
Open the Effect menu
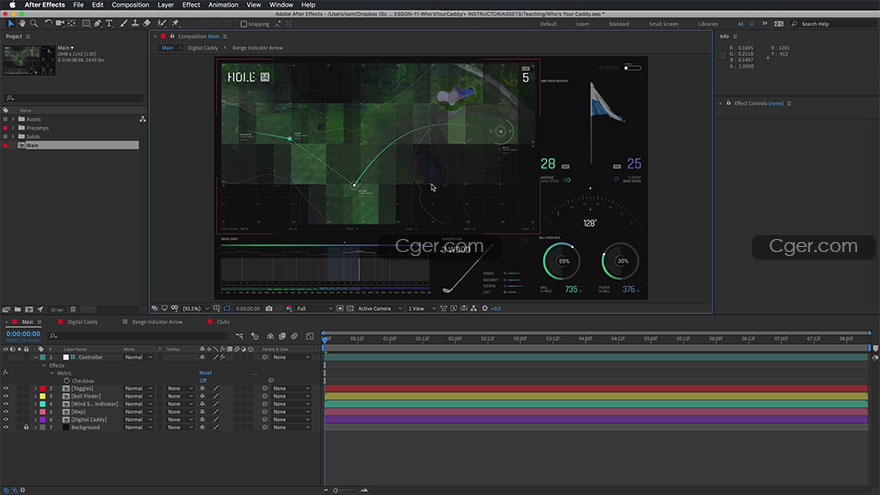coord(191,4)
